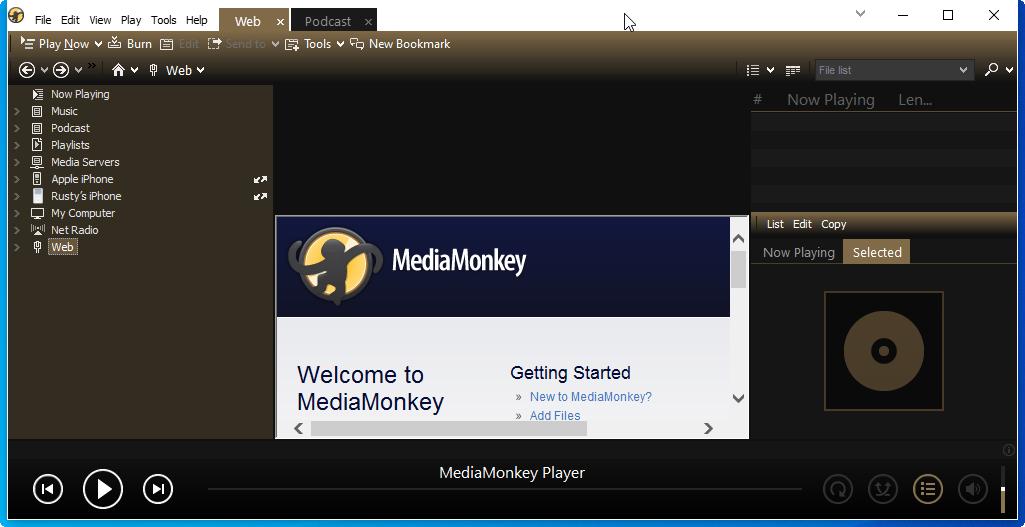Skip to the previous track
The image size is (1025, 527).
[x=48, y=489]
